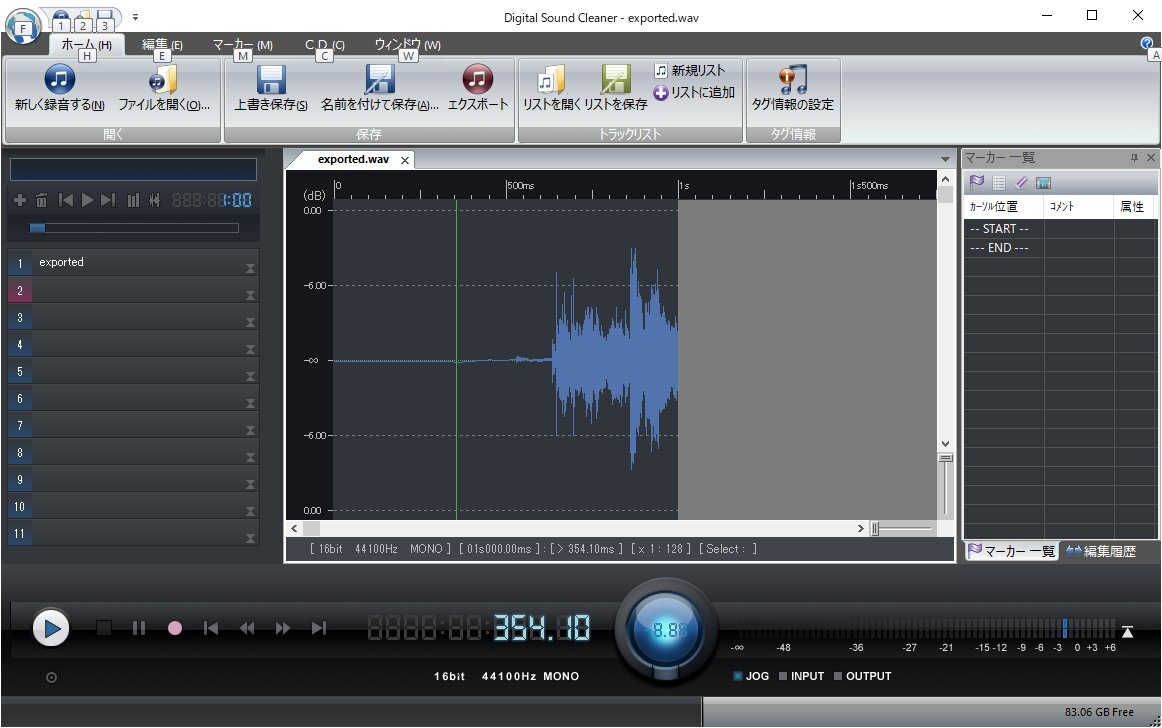Image resolution: width=1162 pixels, height=728 pixels.
Task: Open the ウィンドウ ribbon tab
Action: tap(408, 44)
